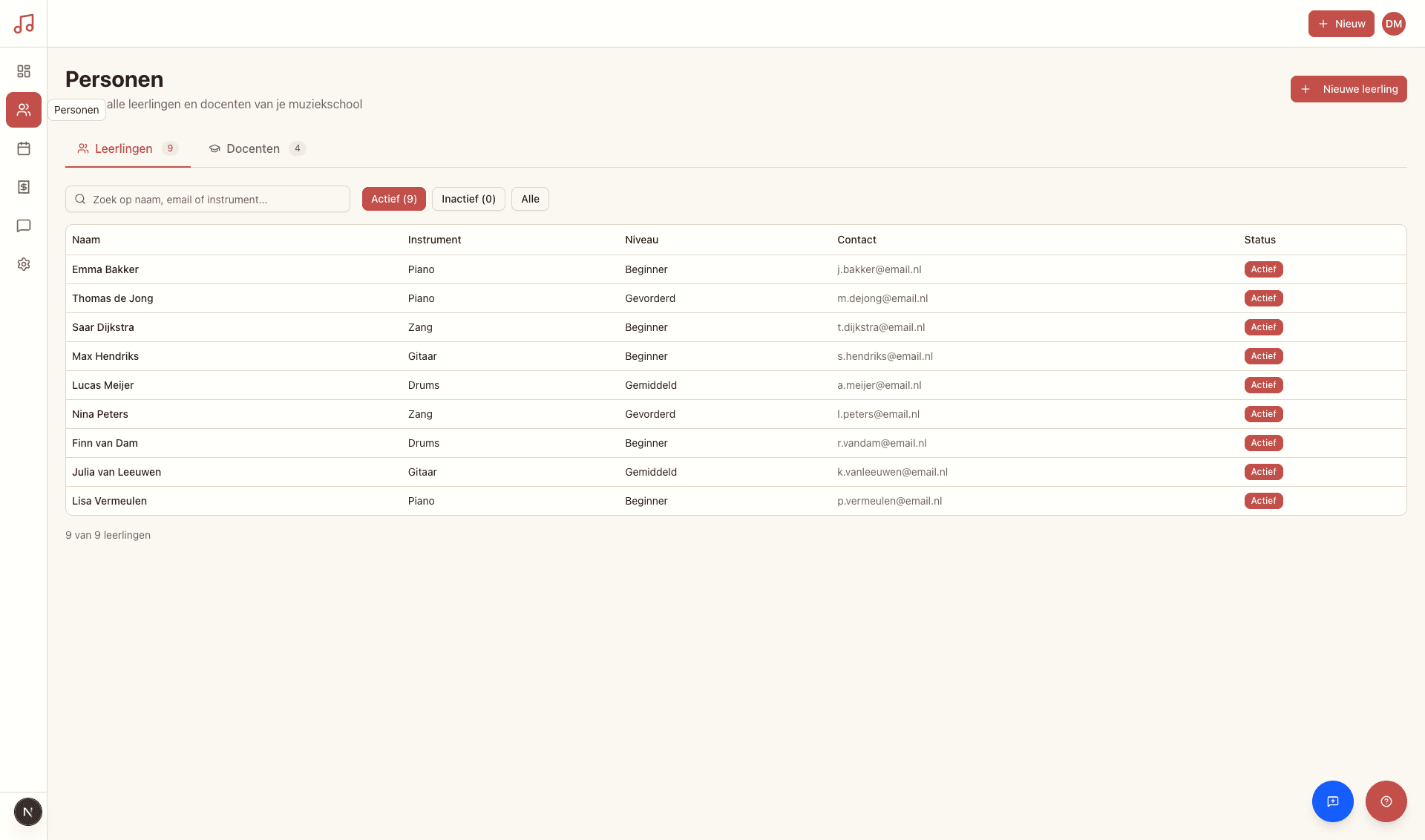Click the blue feedback chat floating button
Viewport: 1425px width, 840px height.
click(1332, 801)
